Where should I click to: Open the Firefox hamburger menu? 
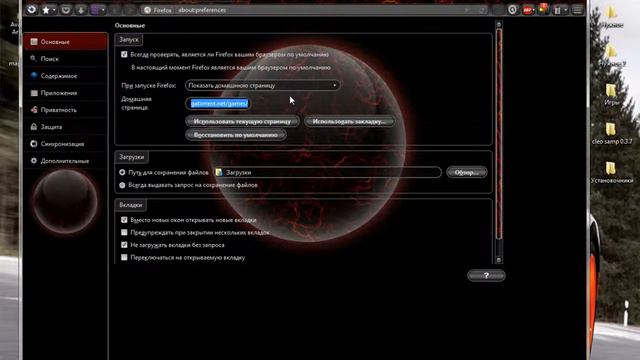[577, 10]
